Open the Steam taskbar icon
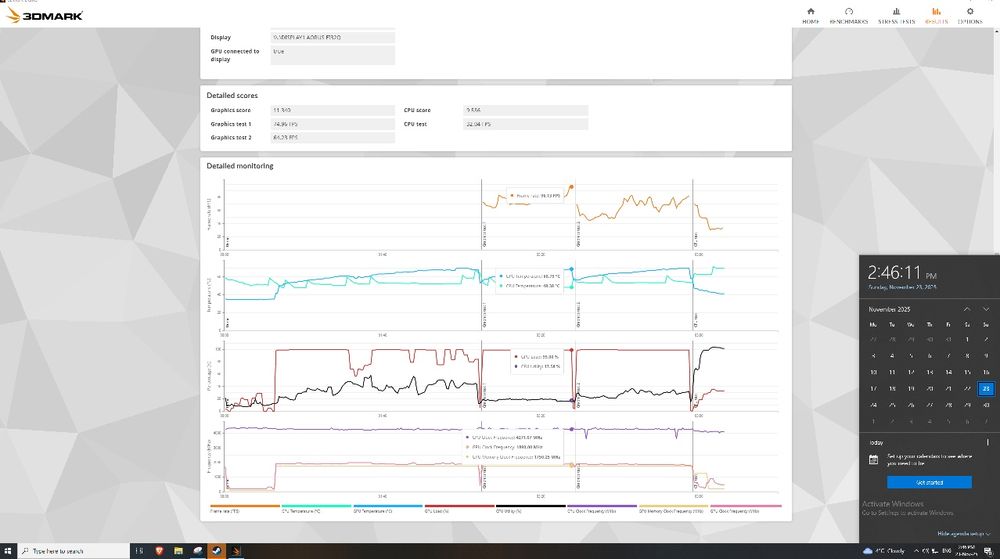The image size is (1000, 559). tap(216, 551)
